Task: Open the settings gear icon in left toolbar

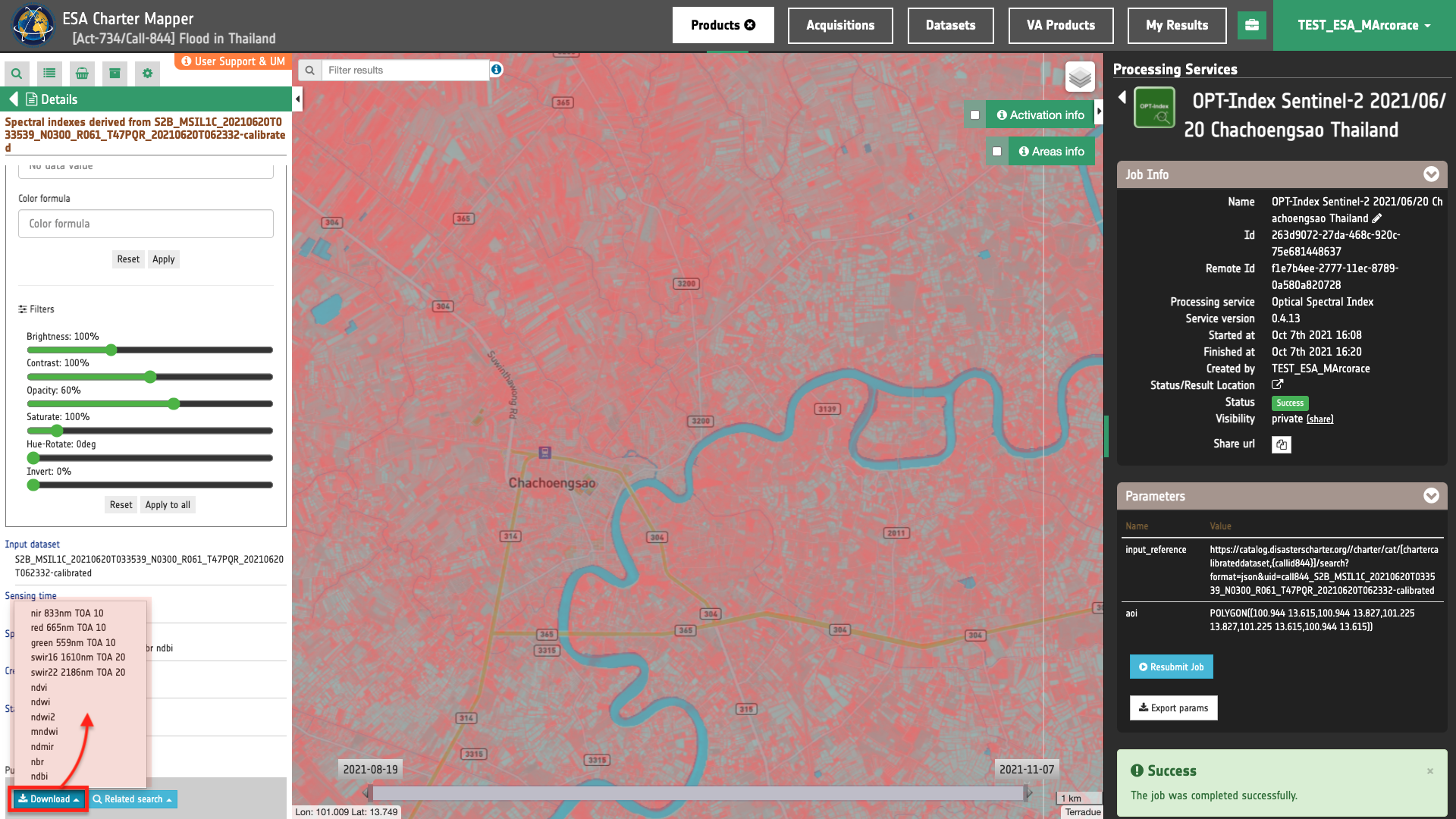Action: pyautogui.click(x=147, y=74)
